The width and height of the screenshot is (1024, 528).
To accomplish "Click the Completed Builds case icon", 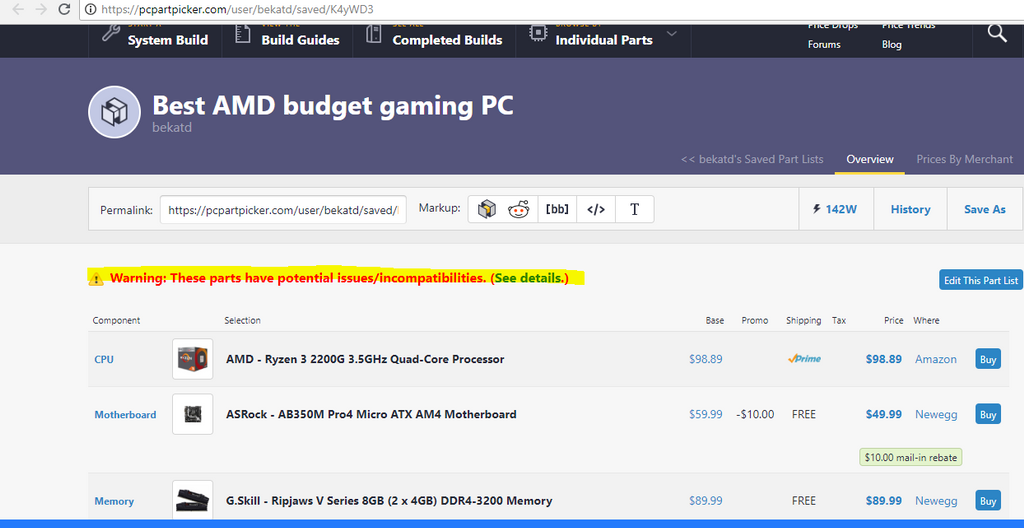I will [x=374, y=34].
